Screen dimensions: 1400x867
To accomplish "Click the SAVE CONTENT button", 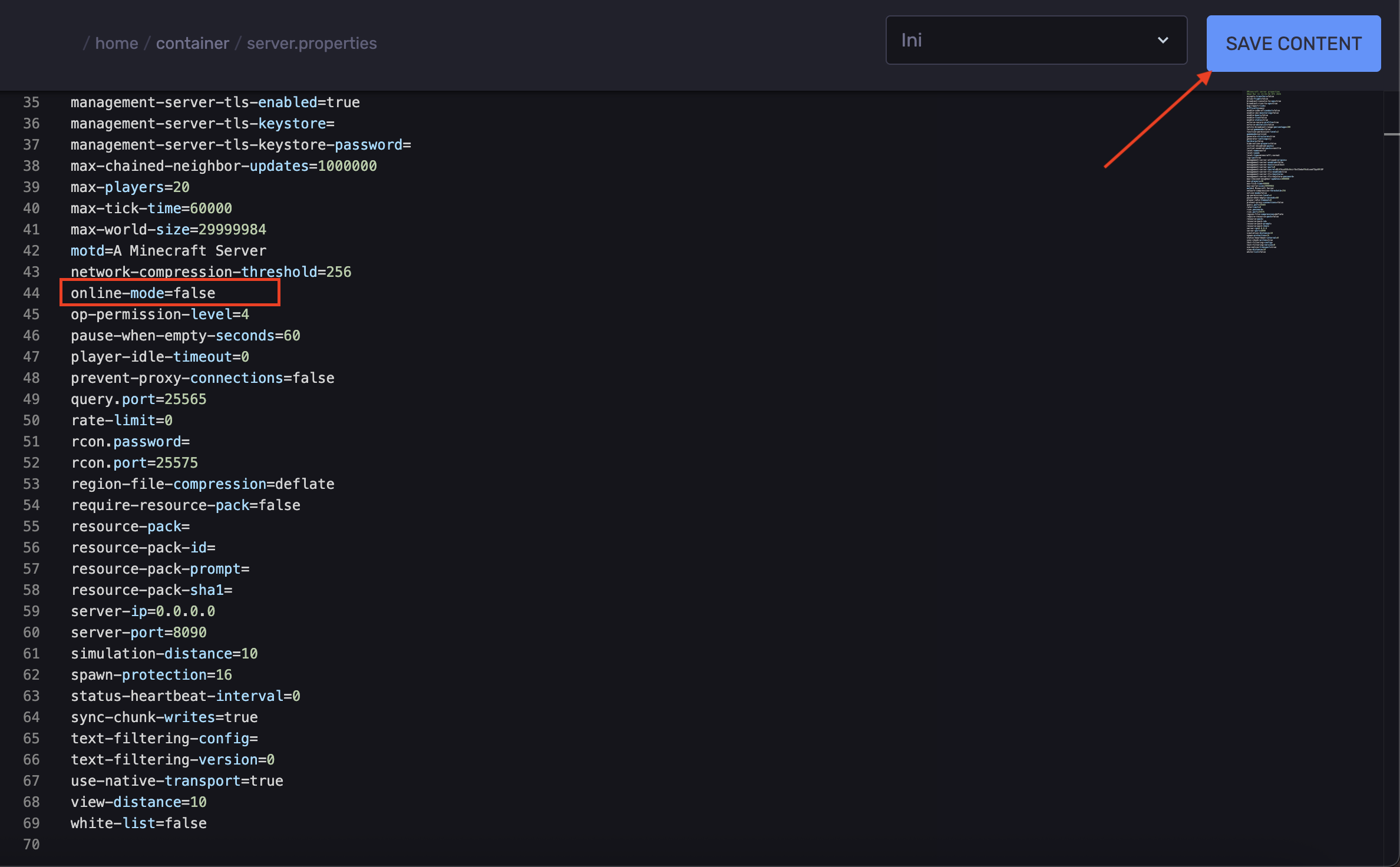I will pos(1293,44).
